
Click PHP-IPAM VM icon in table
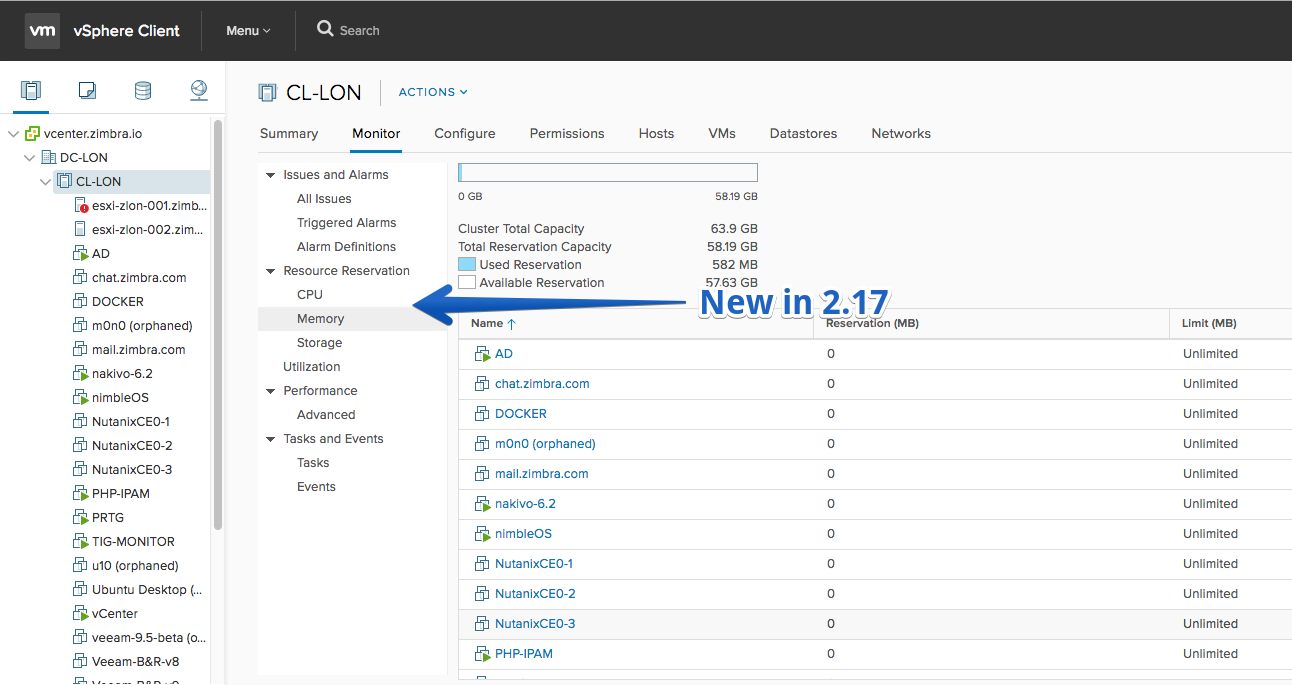482,654
